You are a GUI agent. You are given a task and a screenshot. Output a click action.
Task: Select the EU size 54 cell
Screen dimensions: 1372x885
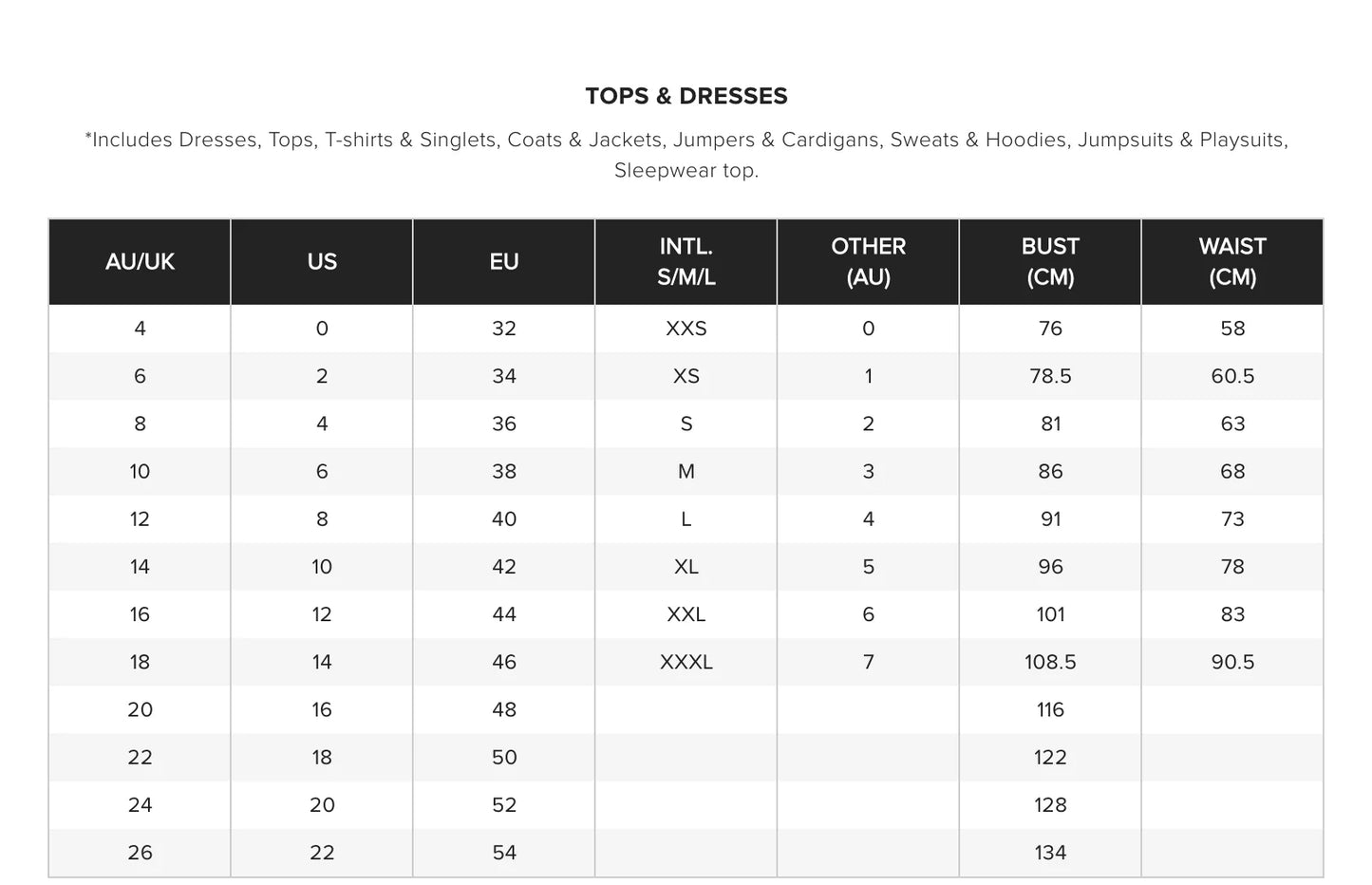pos(504,853)
